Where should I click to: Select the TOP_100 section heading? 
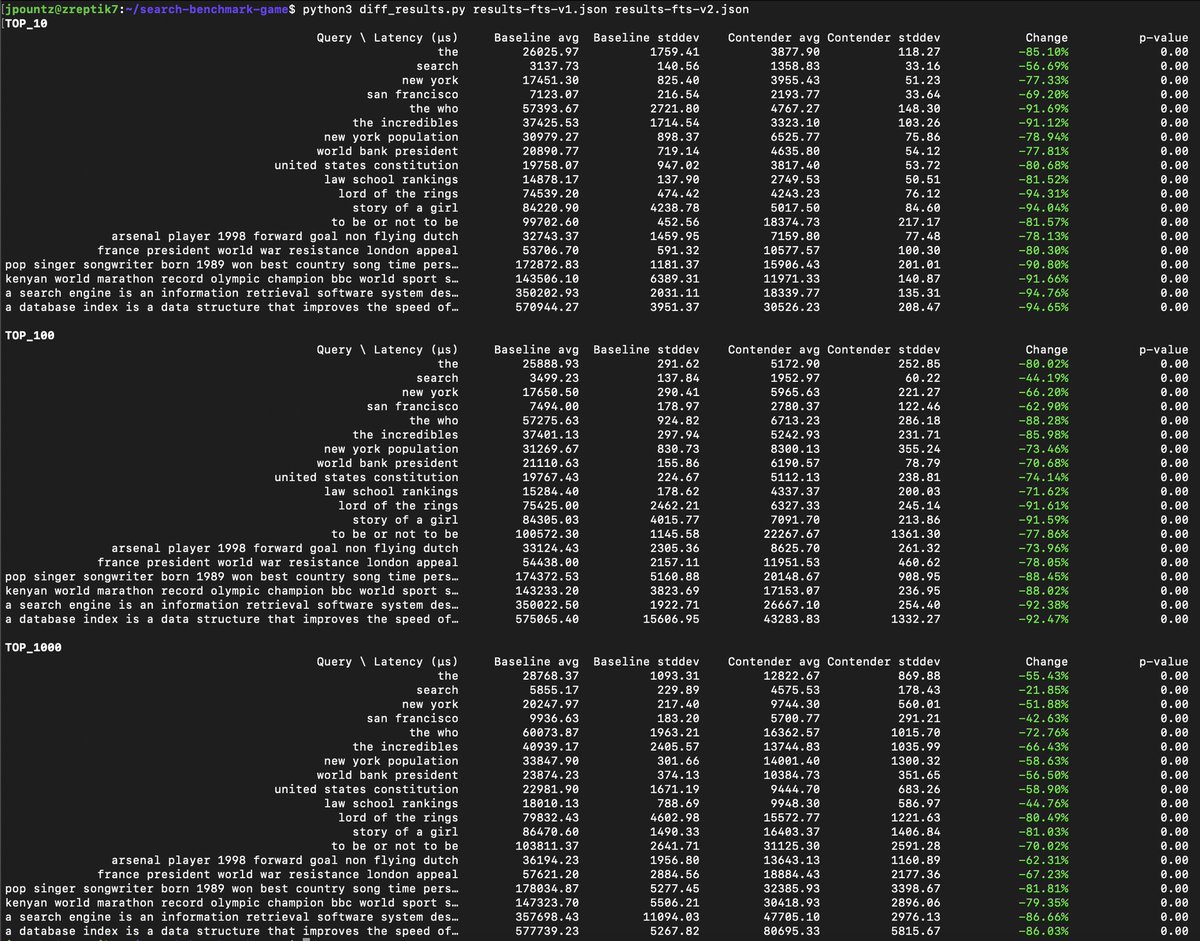pos(29,336)
